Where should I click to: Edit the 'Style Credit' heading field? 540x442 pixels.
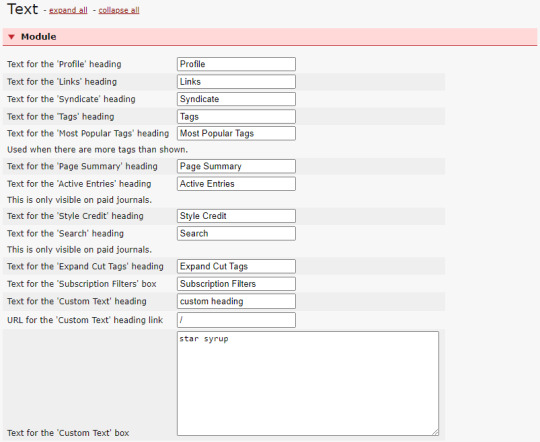[236, 216]
